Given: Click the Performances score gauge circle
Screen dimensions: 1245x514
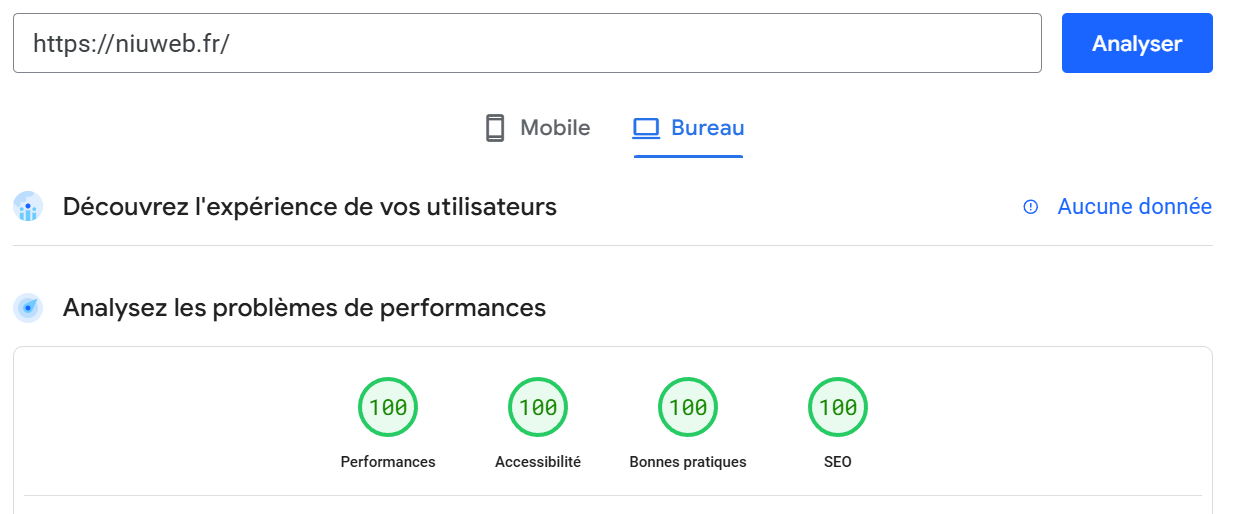Looking at the screenshot, I should (388, 407).
